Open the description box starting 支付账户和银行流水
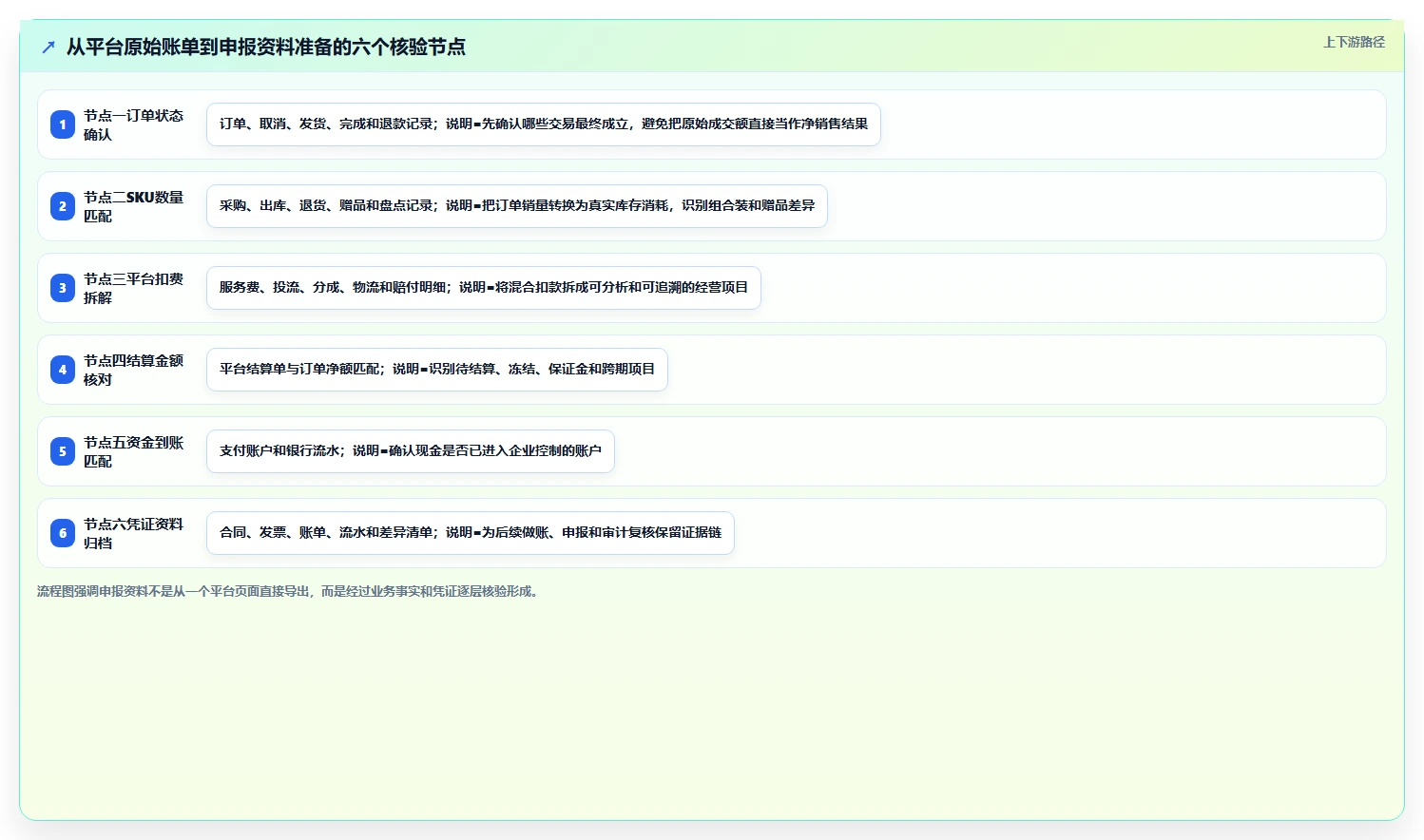The width and height of the screenshot is (1424, 840). (x=411, y=451)
